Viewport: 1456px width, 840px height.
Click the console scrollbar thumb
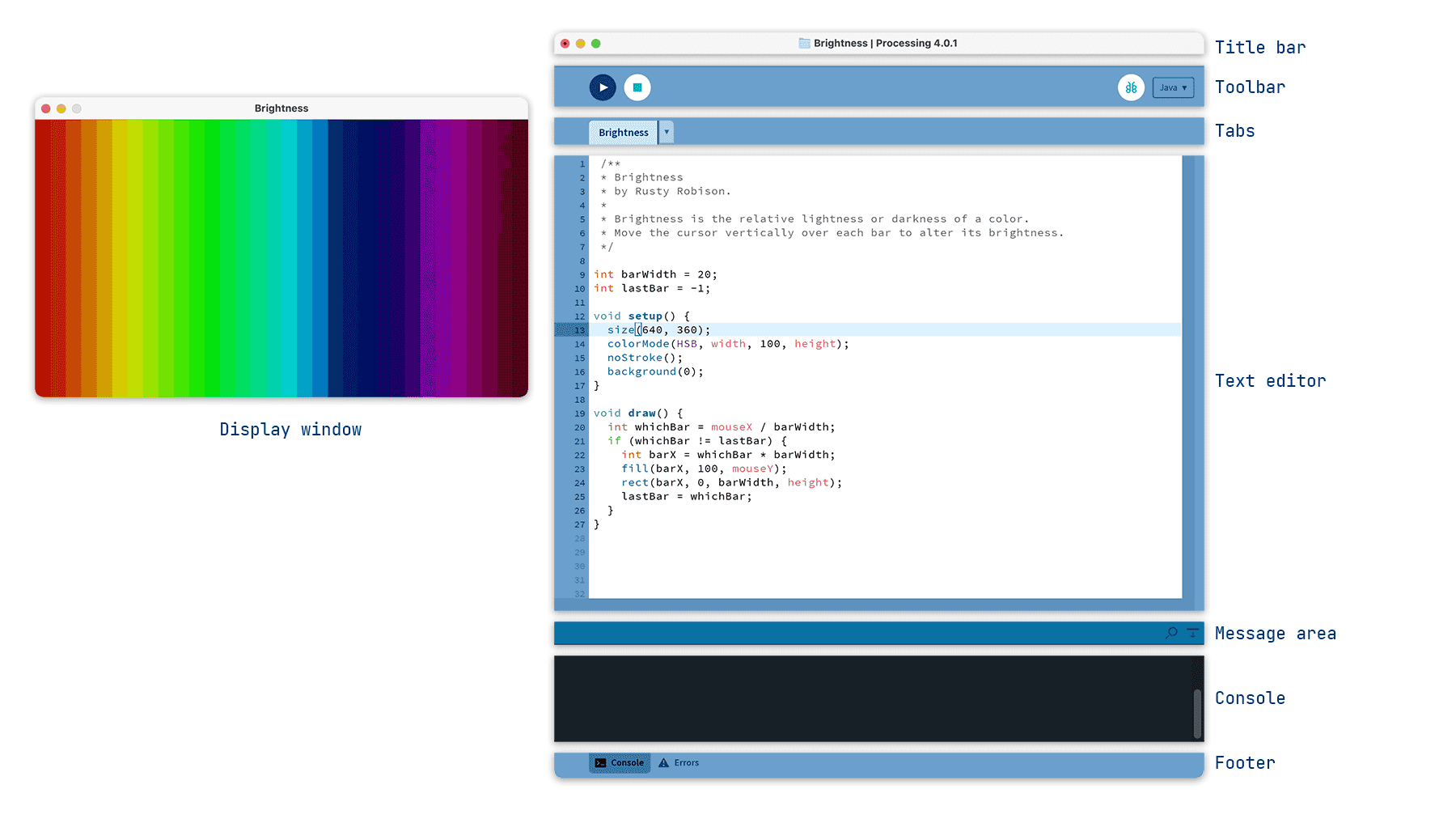[1197, 713]
